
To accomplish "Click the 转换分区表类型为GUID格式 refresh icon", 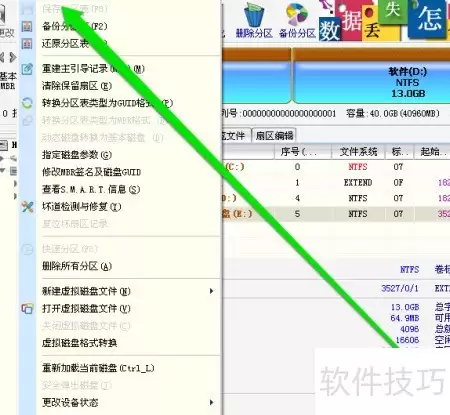I will pos(27,103).
